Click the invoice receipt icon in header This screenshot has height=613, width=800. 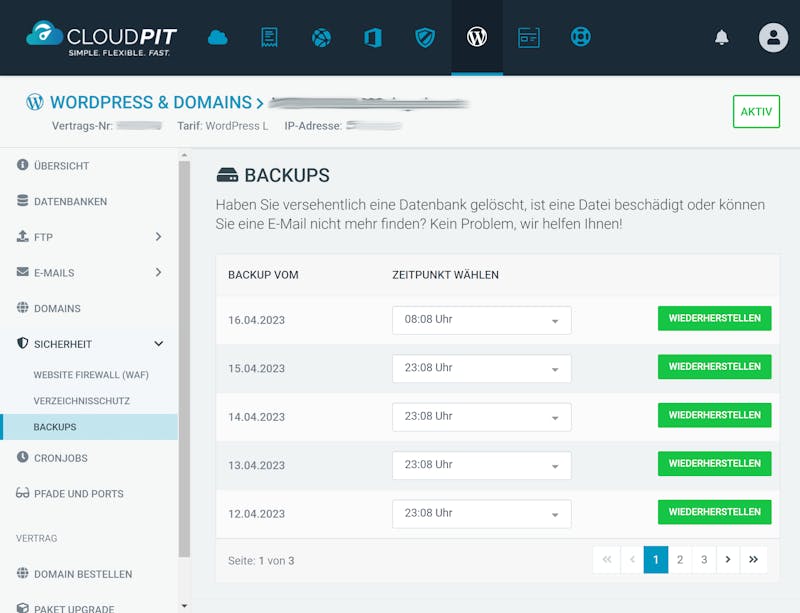(269, 37)
